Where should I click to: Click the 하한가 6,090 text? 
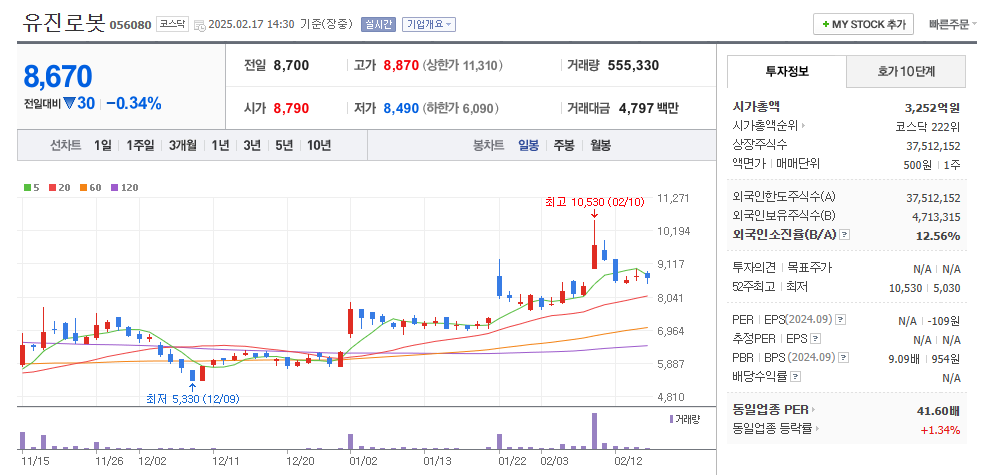460,108
